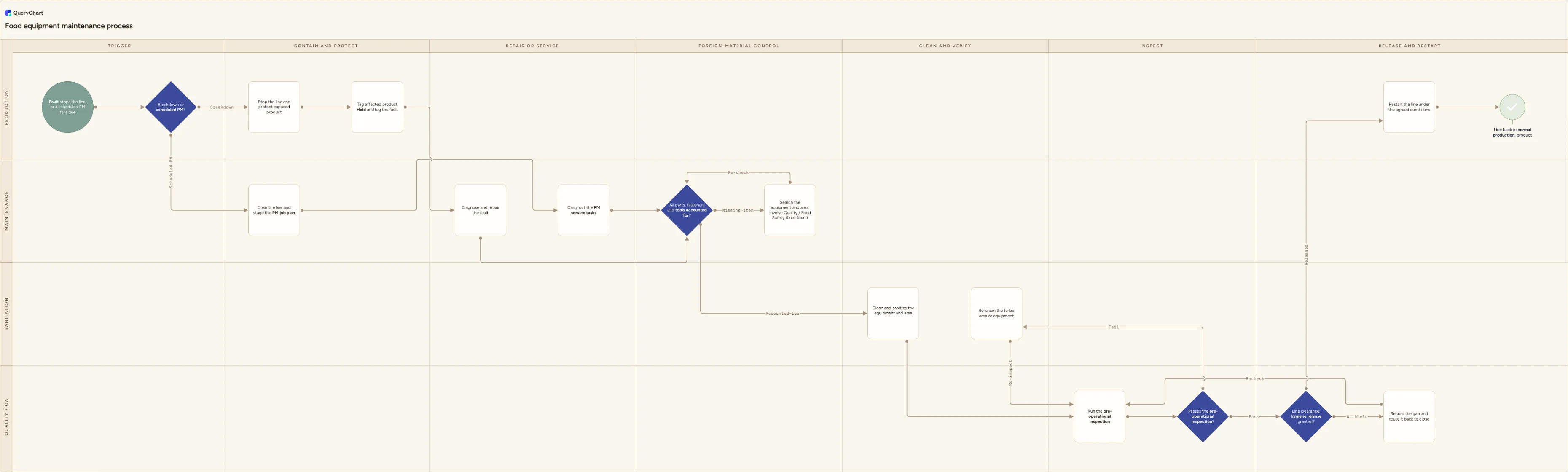Select the Line clearance hygiene release diamond
Image resolution: width=1568 pixels, height=472 pixels.
pyautogui.click(x=1306, y=417)
